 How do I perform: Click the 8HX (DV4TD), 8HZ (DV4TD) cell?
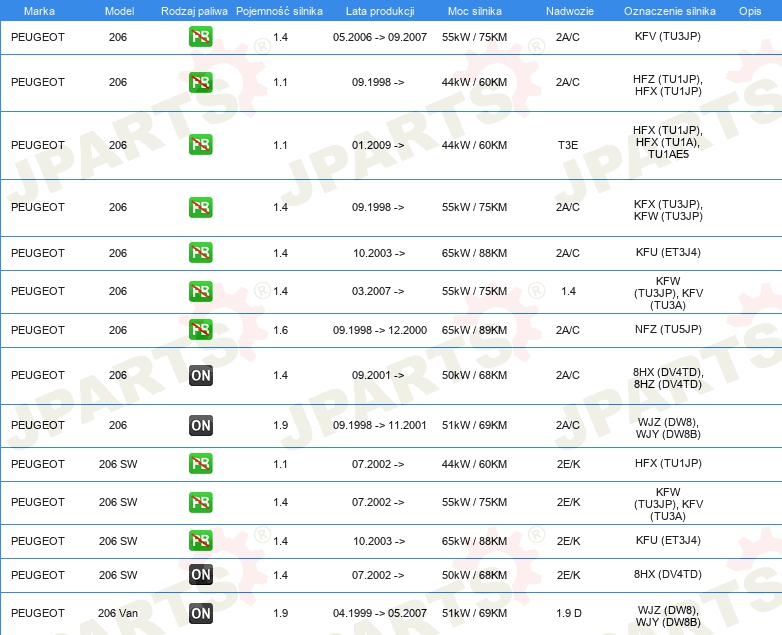point(668,378)
